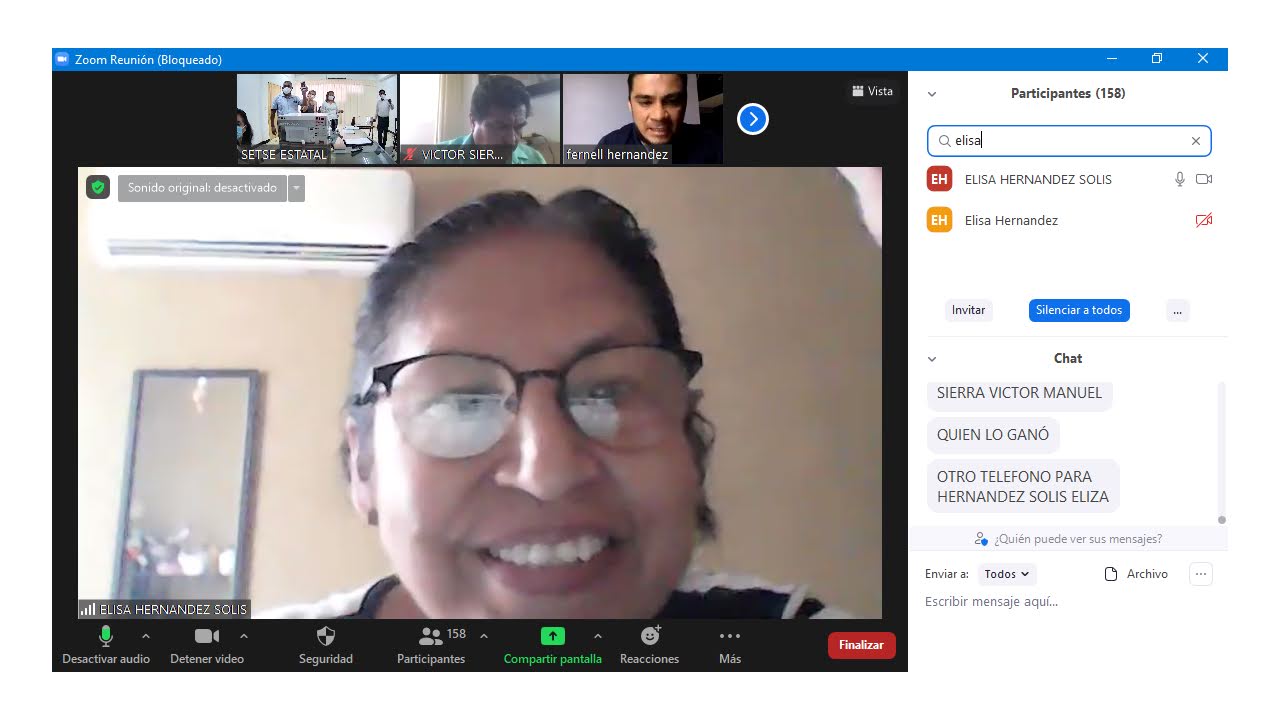Click the participant search field containing elisa
Viewport: 1280px width, 720px height.
[1069, 141]
